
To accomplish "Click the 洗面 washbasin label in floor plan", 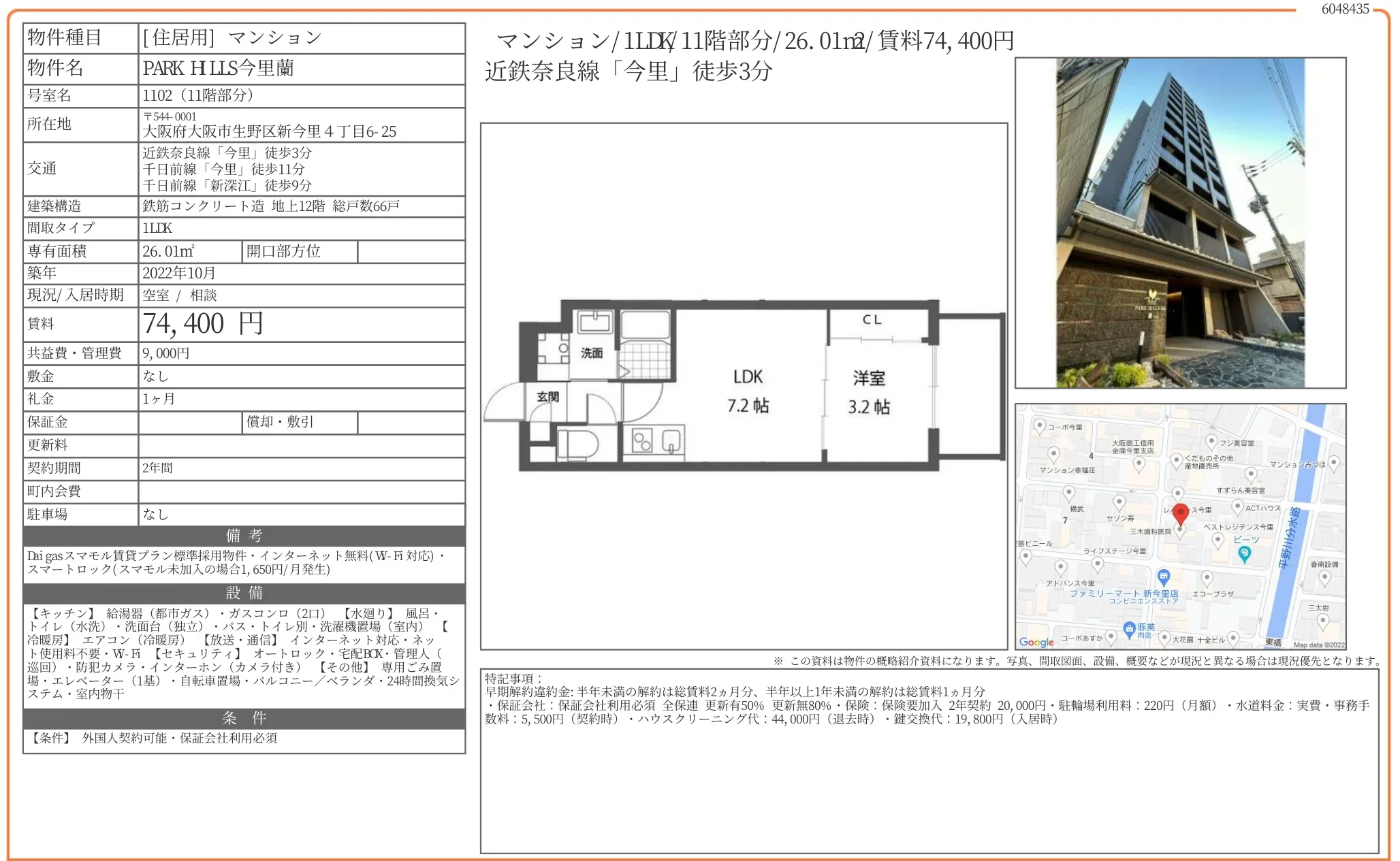I will coord(591,353).
